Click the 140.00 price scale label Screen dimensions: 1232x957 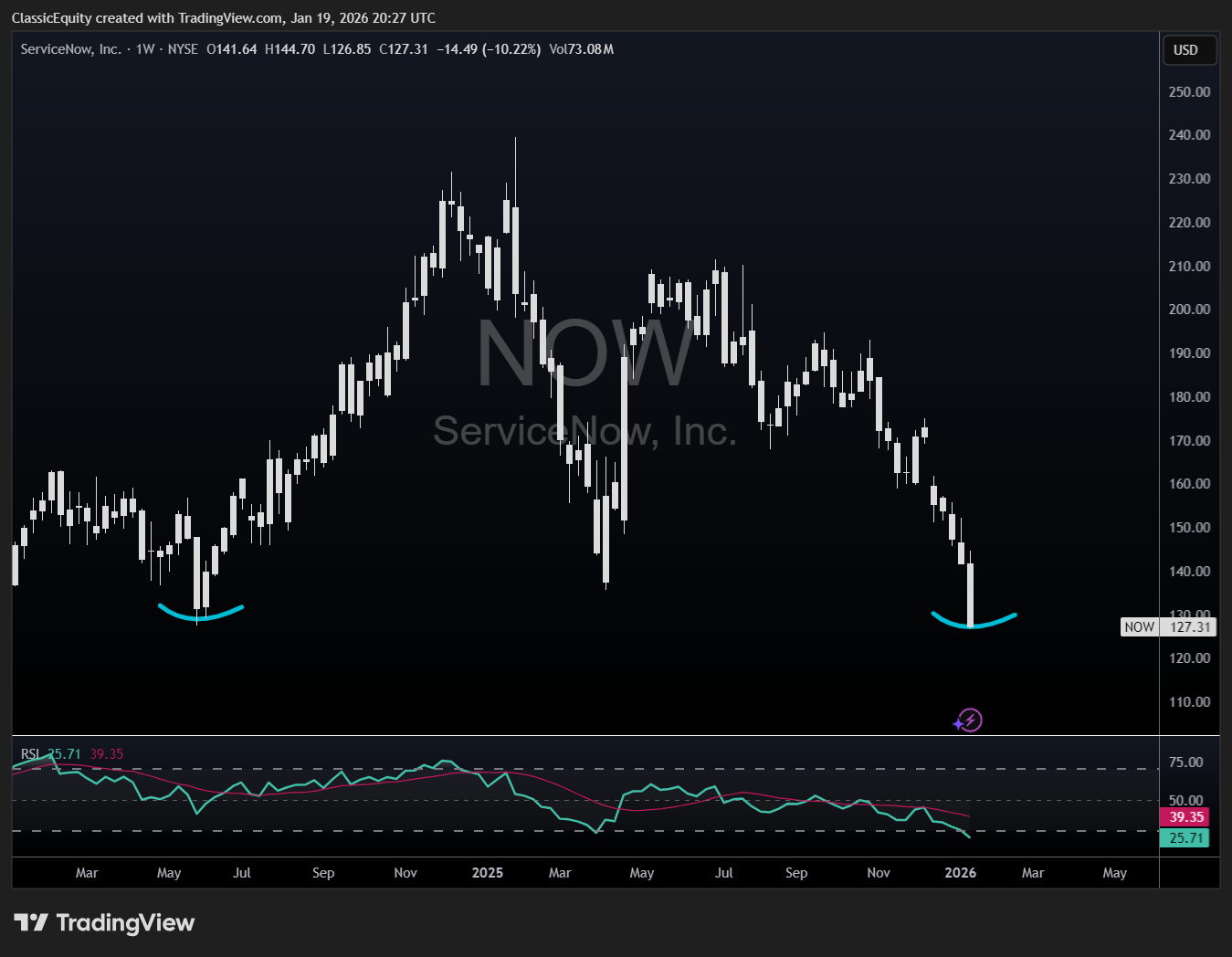1190,572
